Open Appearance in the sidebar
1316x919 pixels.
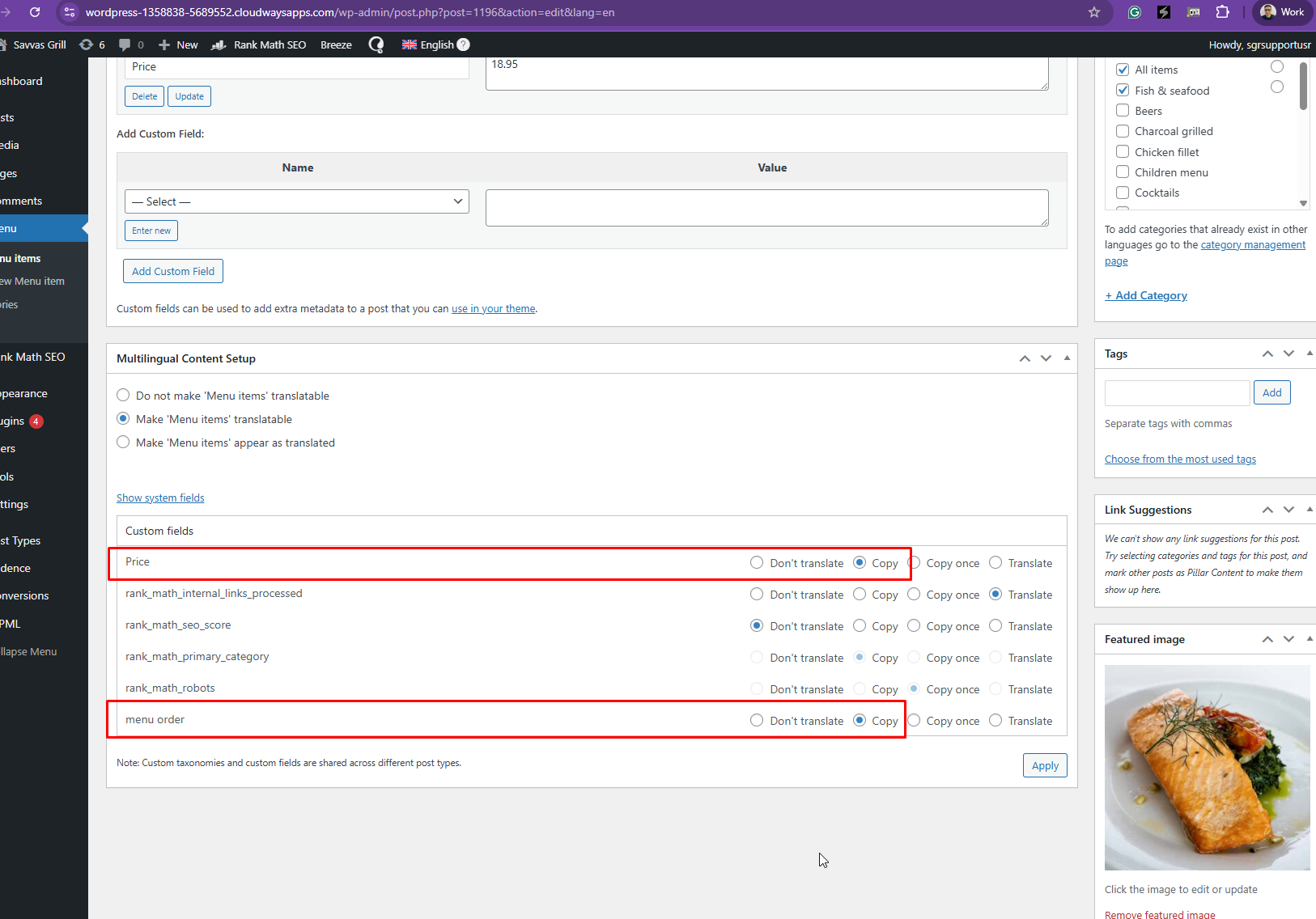coord(24,394)
